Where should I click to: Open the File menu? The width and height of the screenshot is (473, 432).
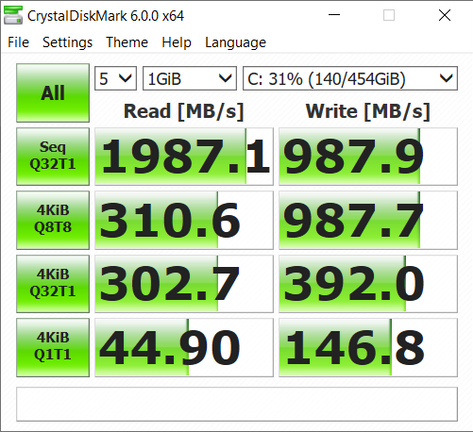coord(18,42)
